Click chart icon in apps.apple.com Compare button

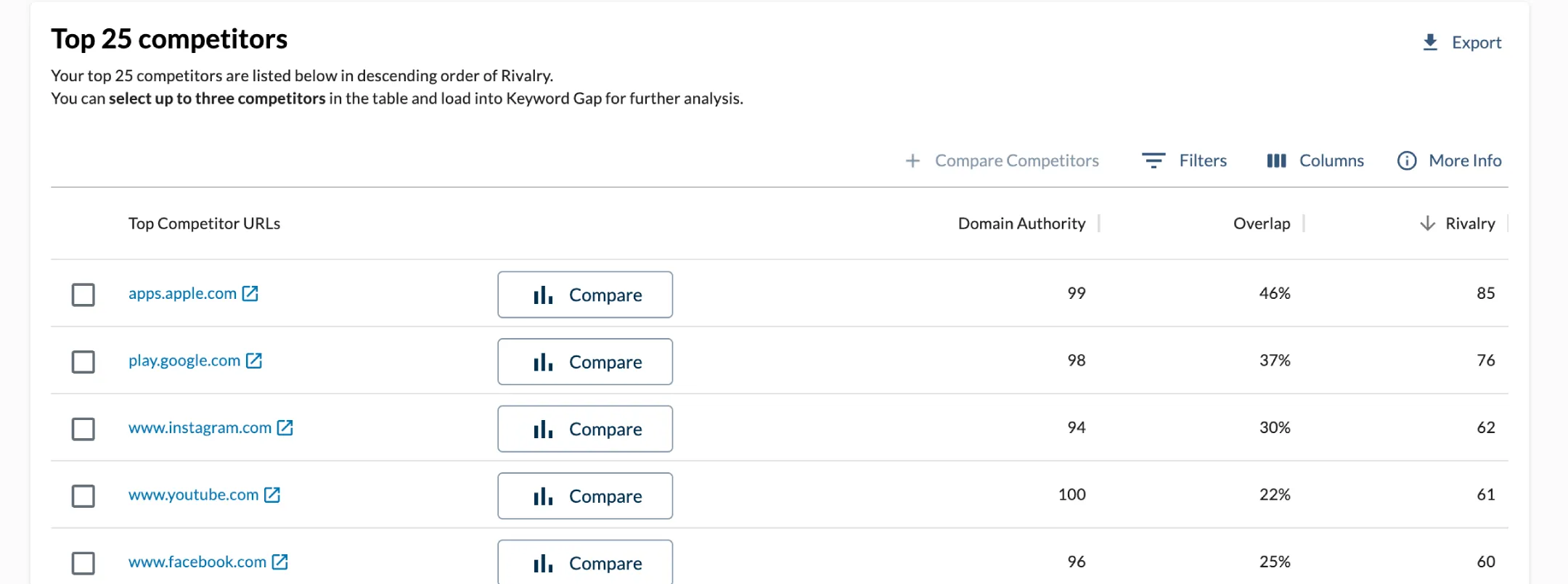(543, 295)
